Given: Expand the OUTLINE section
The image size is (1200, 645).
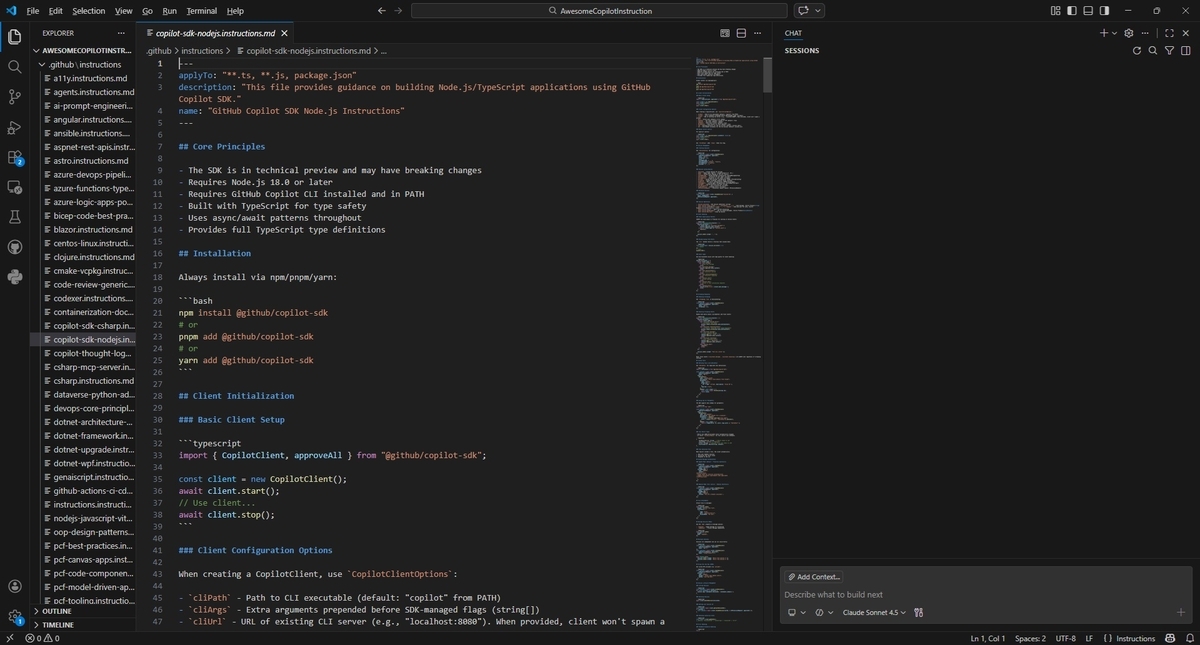Looking at the screenshot, I should (83, 611).
